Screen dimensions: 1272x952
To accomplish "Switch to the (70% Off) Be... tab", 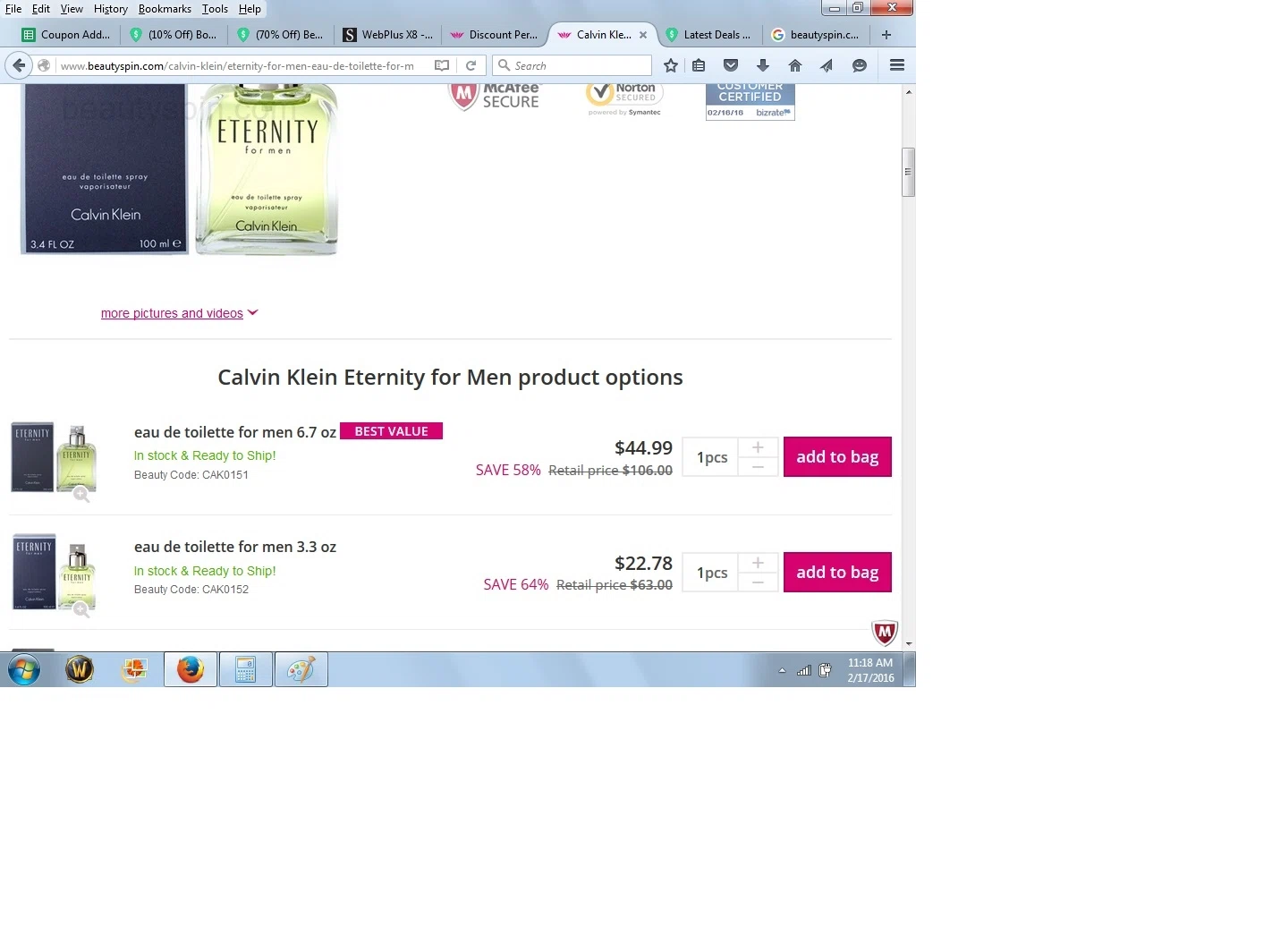I will point(281,35).
